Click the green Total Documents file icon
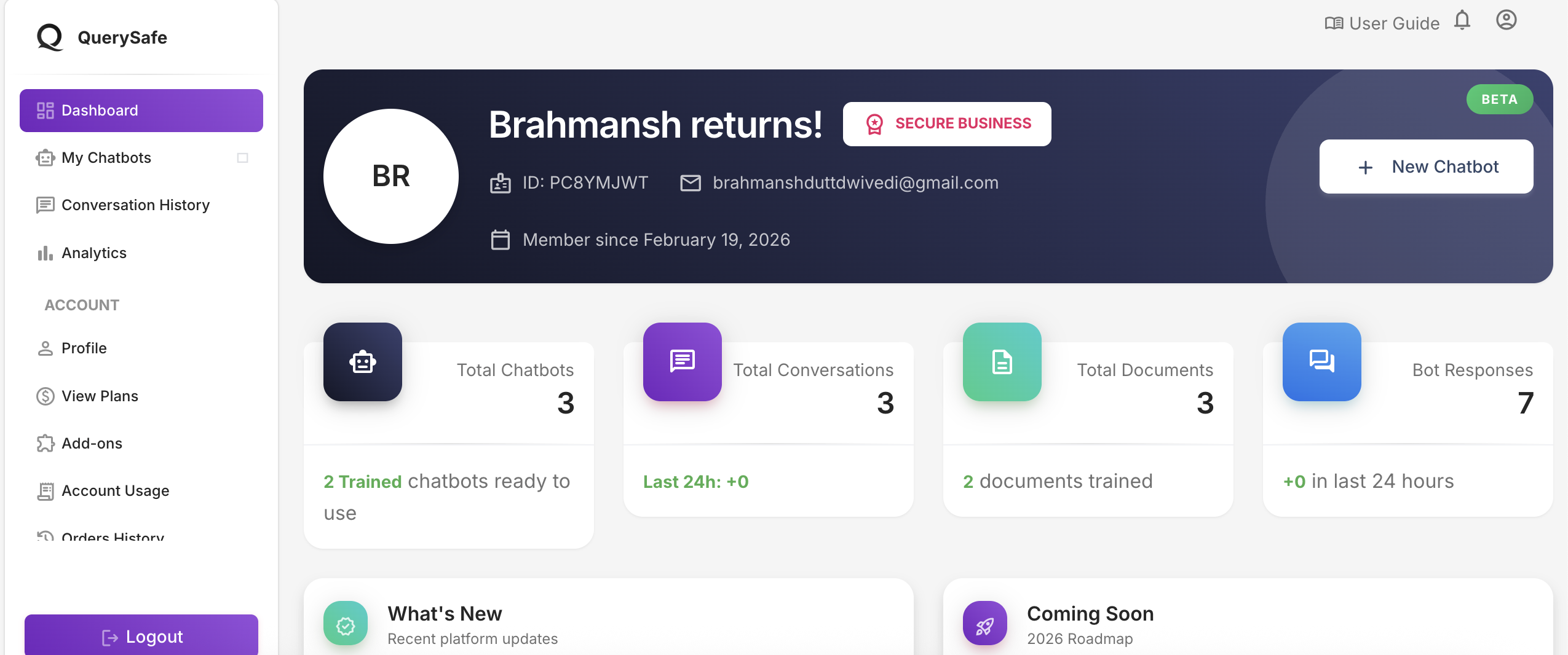 pyautogui.click(x=1000, y=362)
